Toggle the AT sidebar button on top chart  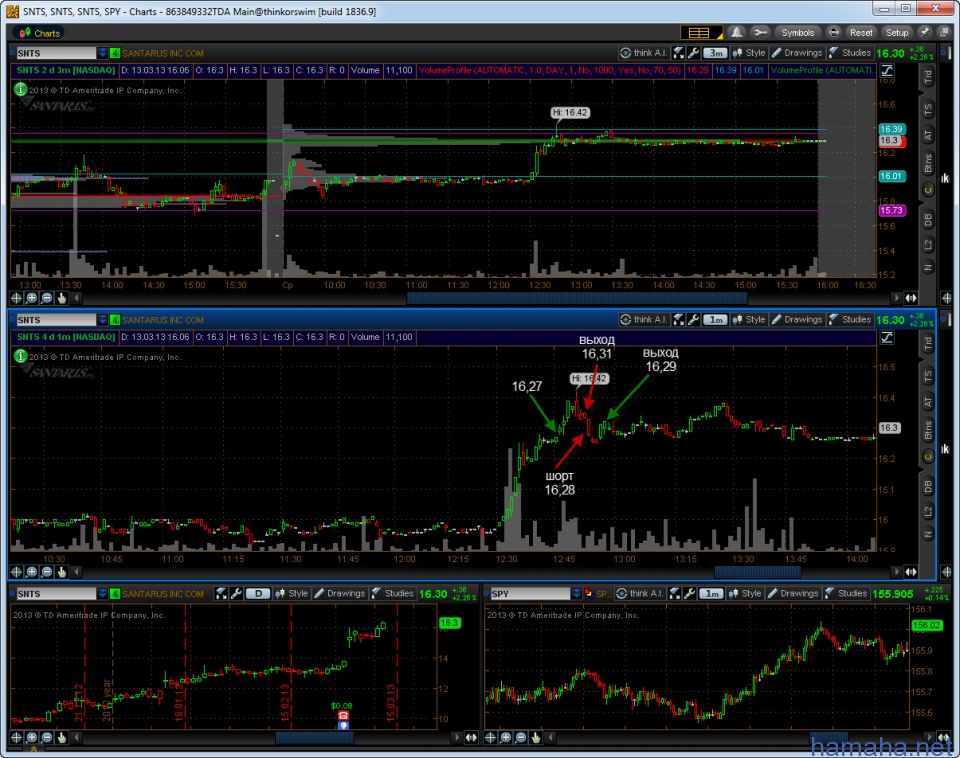point(928,136)
